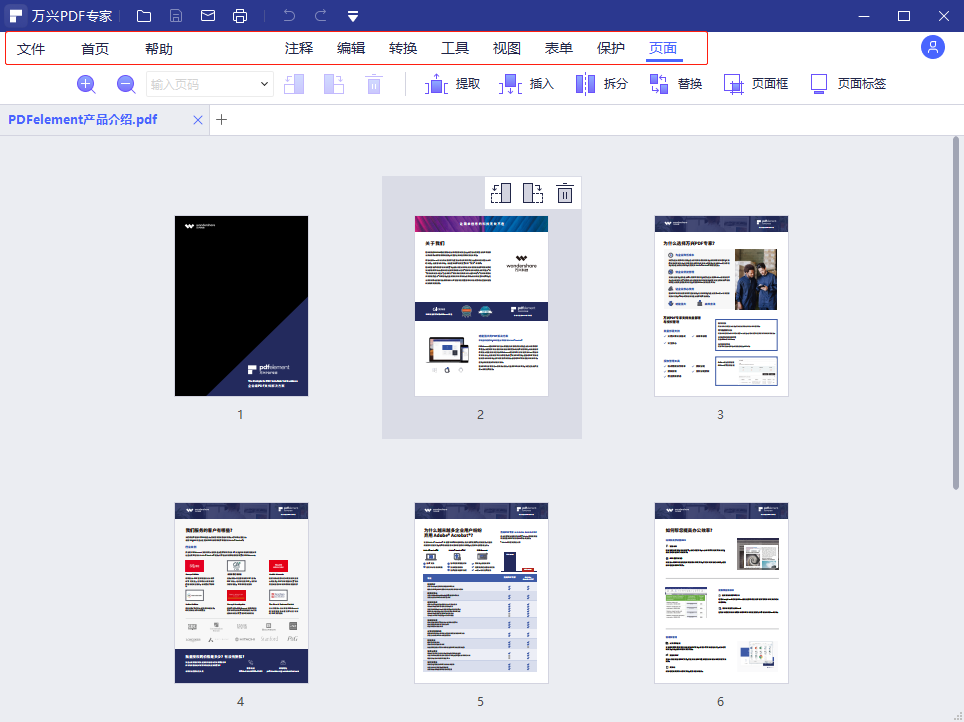The image size is (964, 722).
Task: Open the user account avatar icon
Action: [x=933, y=47]
